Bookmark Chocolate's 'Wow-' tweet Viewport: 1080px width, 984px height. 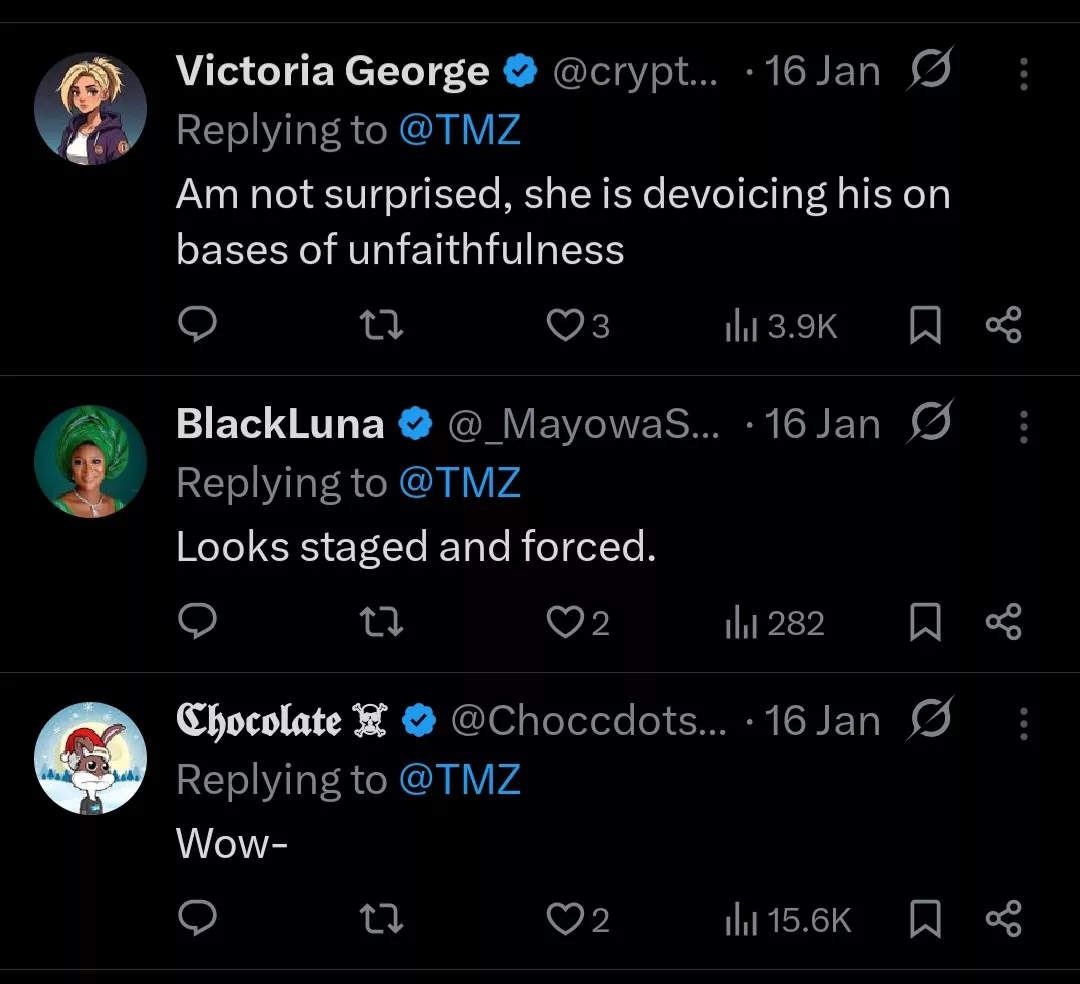[925, 919]
